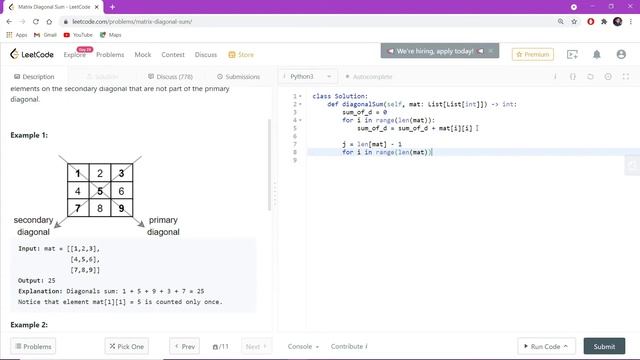Viewport: 640px width, 360px height.
Task: Open the Store nav item
Action: pyautogui.click(x=241, y=55)
